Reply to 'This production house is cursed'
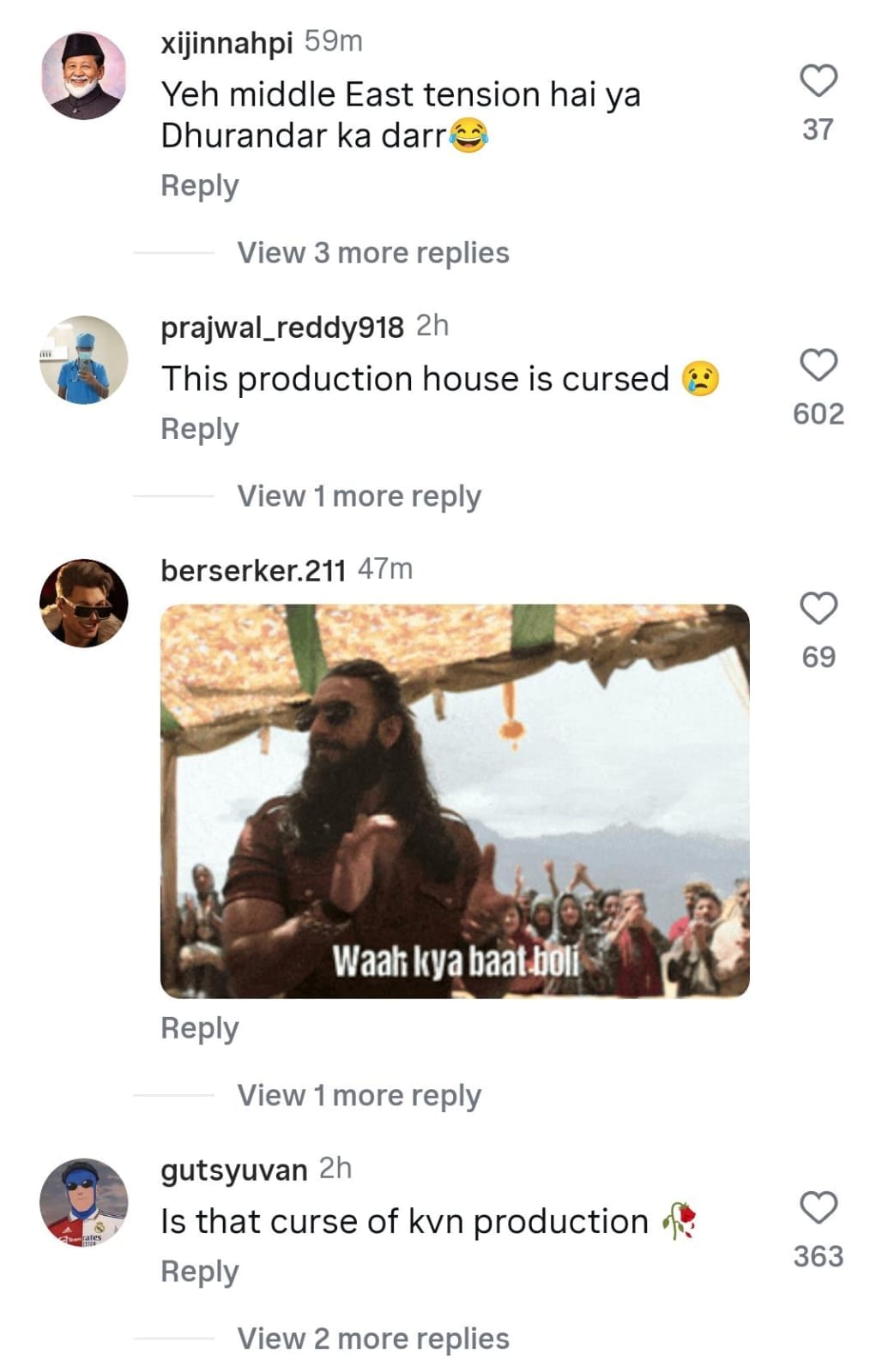The width and height of the screenshot is (888, 1372). pyautogui.click(x=199, y=430)
